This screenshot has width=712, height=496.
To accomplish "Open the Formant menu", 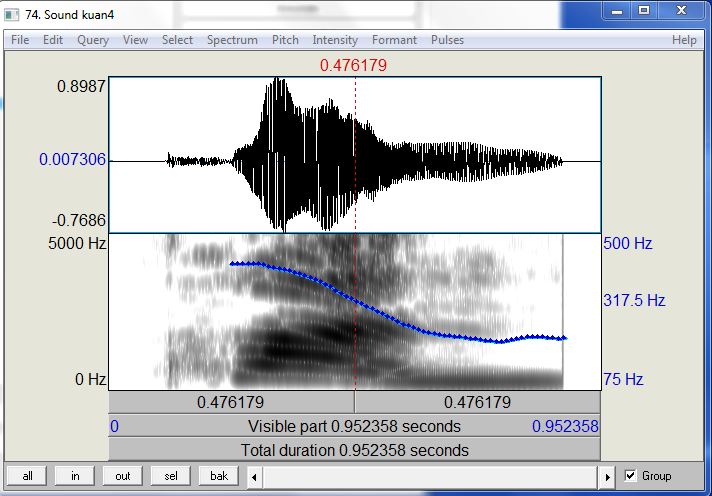I will [x=394, y=40].
